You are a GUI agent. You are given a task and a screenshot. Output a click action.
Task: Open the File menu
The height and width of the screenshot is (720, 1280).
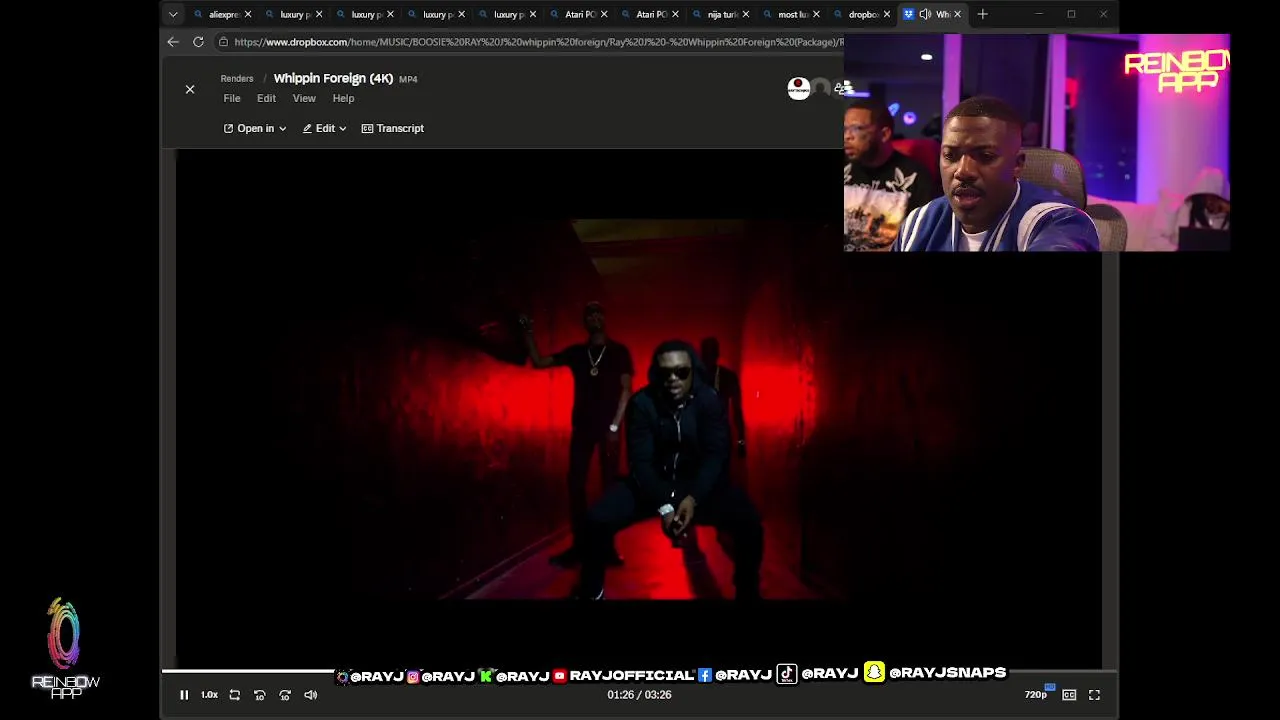click(x=232, y=98)
